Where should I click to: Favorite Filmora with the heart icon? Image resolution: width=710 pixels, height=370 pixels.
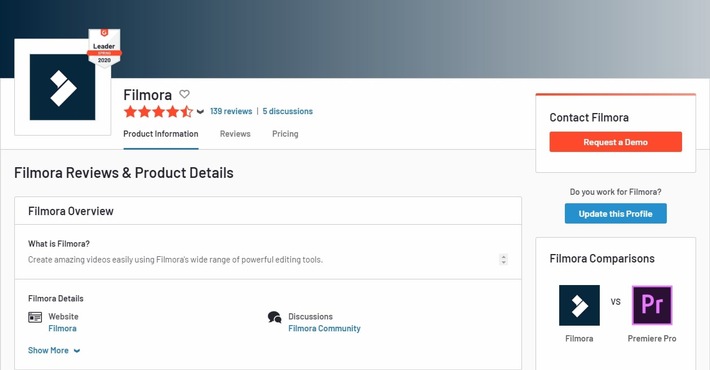click(184, 94)
